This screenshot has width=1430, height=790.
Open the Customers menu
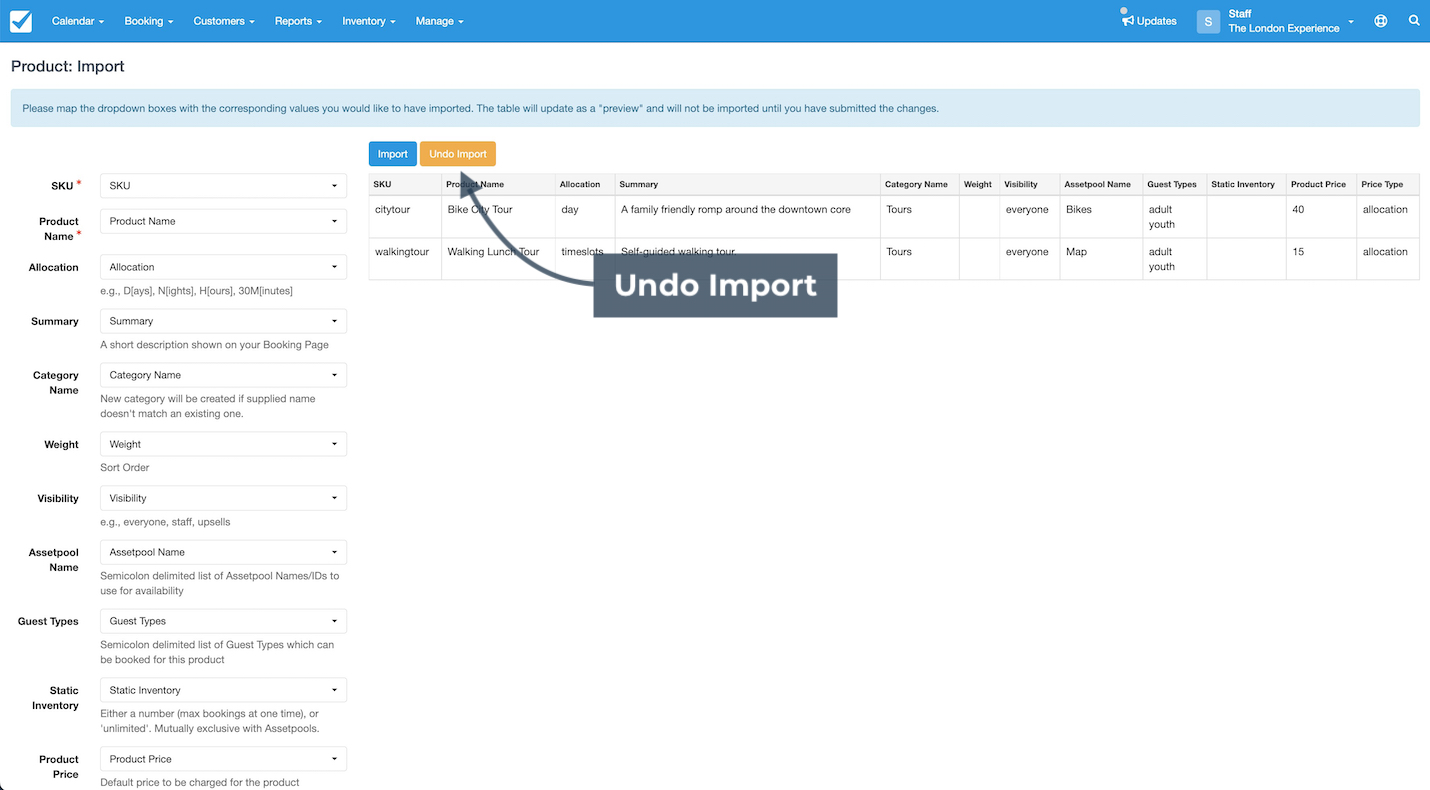[x=224, y=21]
